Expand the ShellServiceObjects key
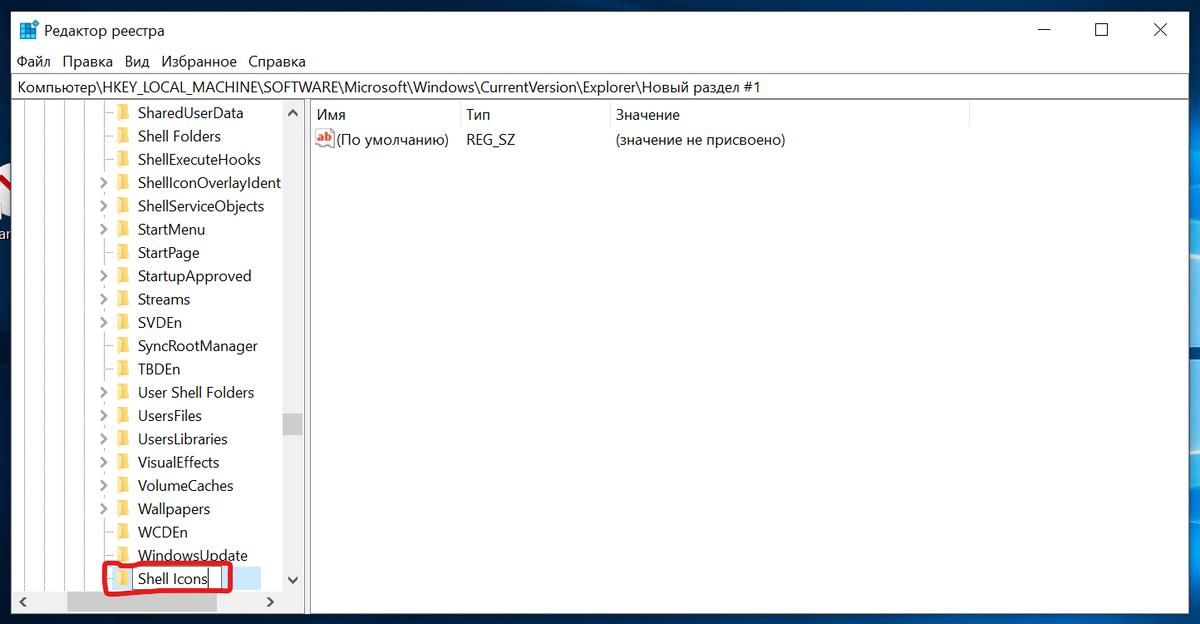 pyautogui.click(x=104, y=206)
